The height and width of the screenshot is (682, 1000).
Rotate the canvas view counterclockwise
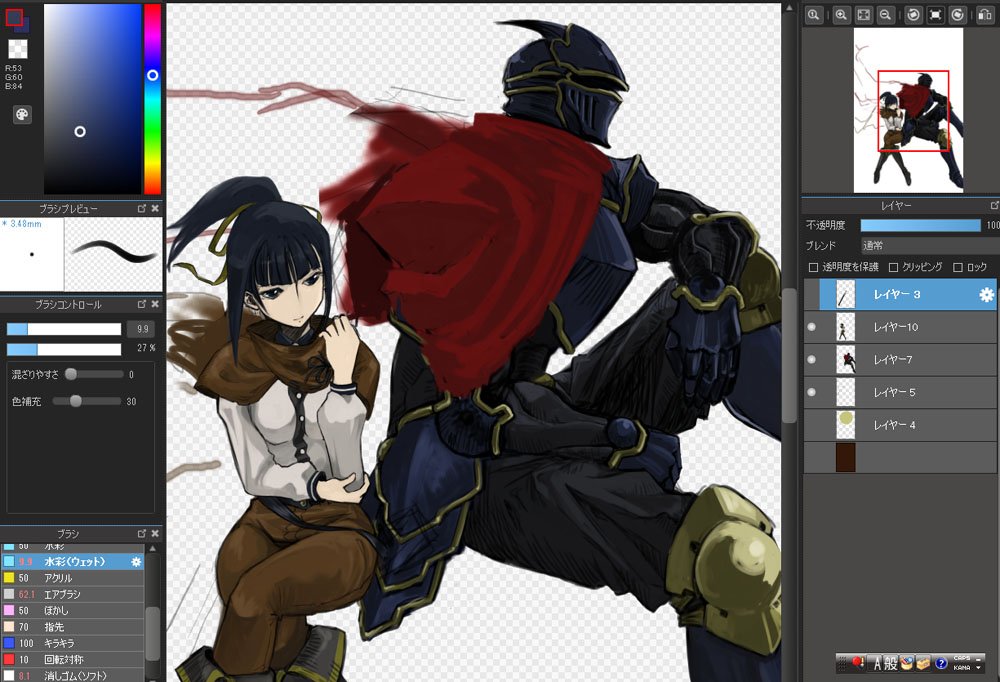pyautogui.click(x=913, y=15)
